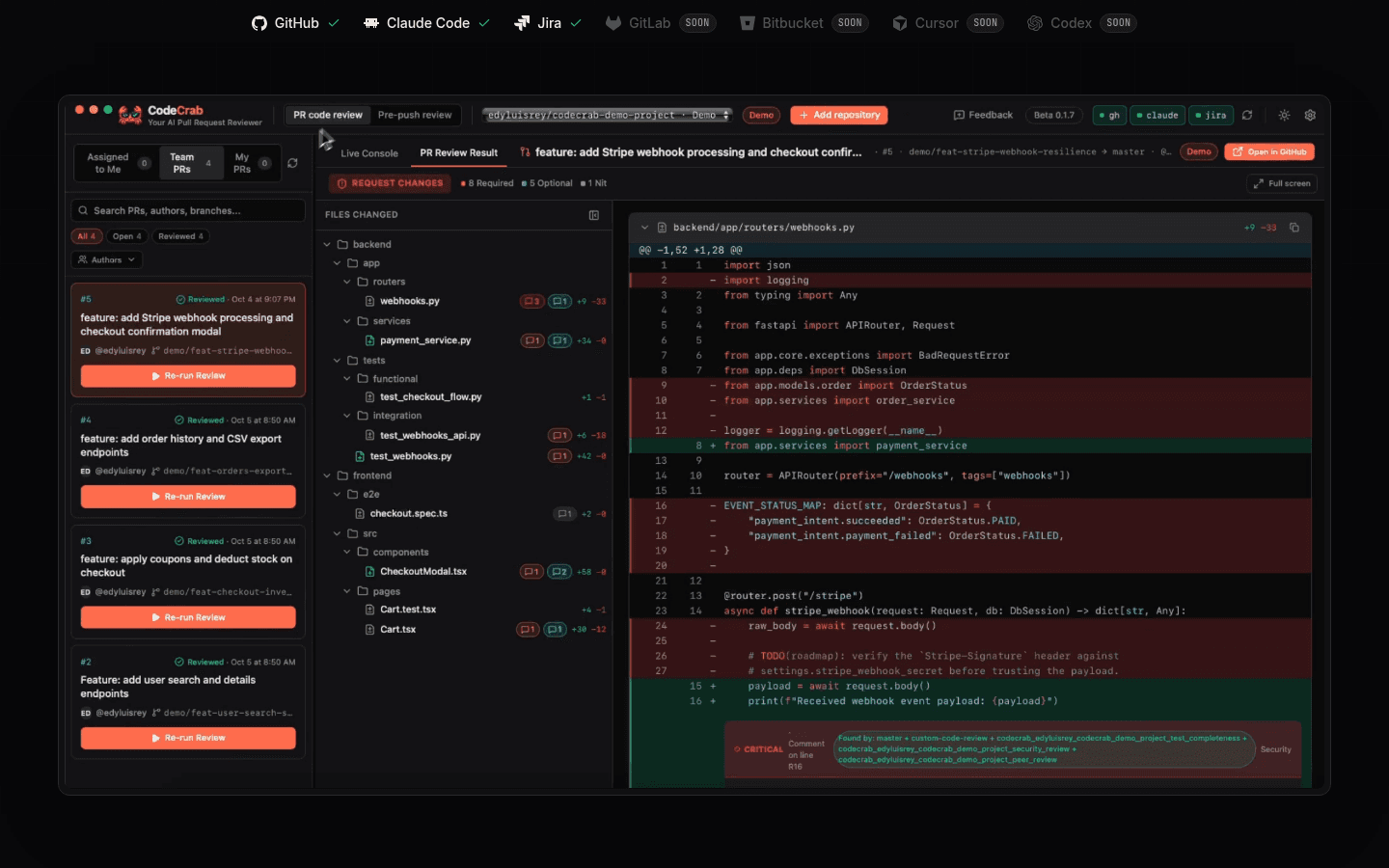
Task: Switch to Pre-push review mode
Action: click(x=415, y=115)
